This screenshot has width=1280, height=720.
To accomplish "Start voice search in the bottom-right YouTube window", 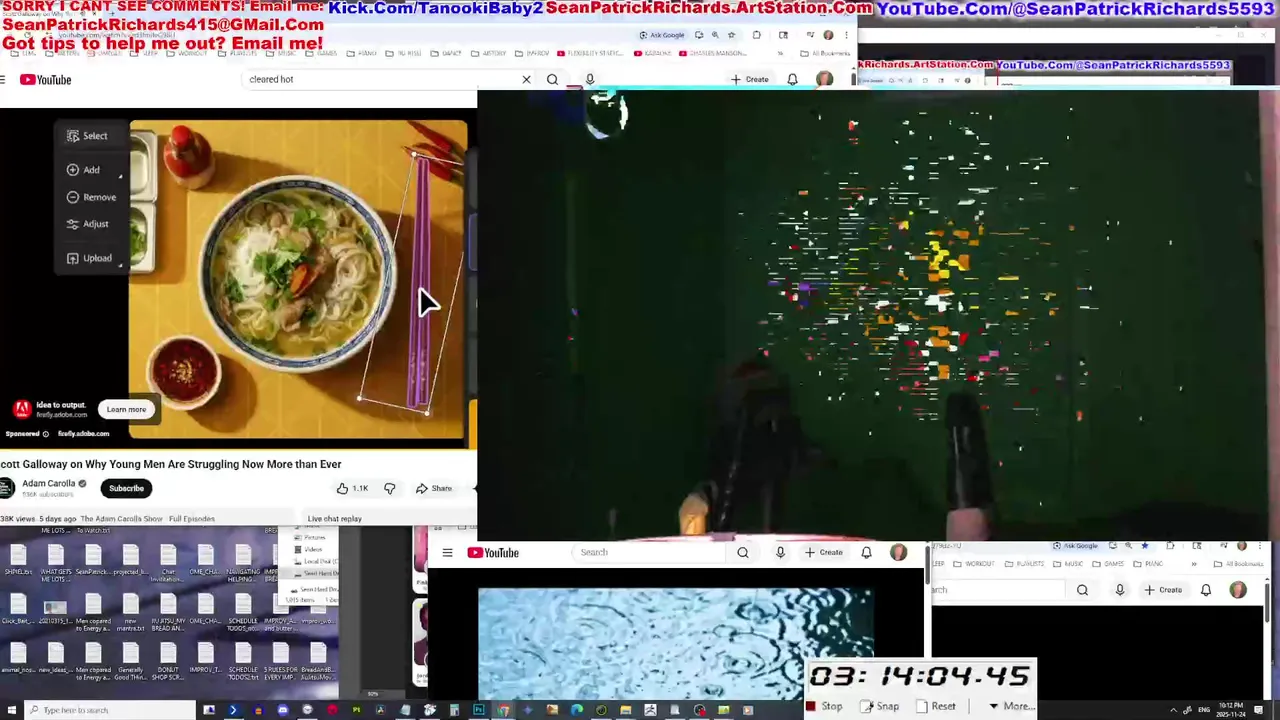I will (x=1120, y=590).
